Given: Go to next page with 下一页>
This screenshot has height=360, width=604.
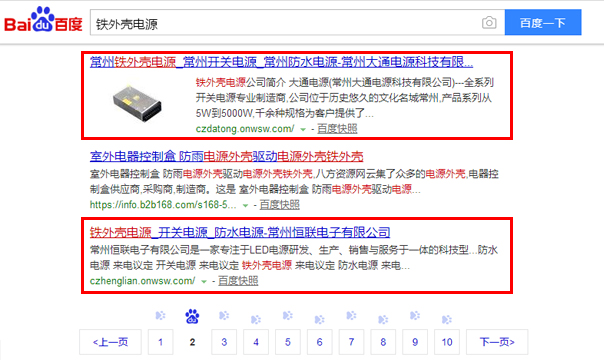Looking at the screenshot, I should (497, 342).
